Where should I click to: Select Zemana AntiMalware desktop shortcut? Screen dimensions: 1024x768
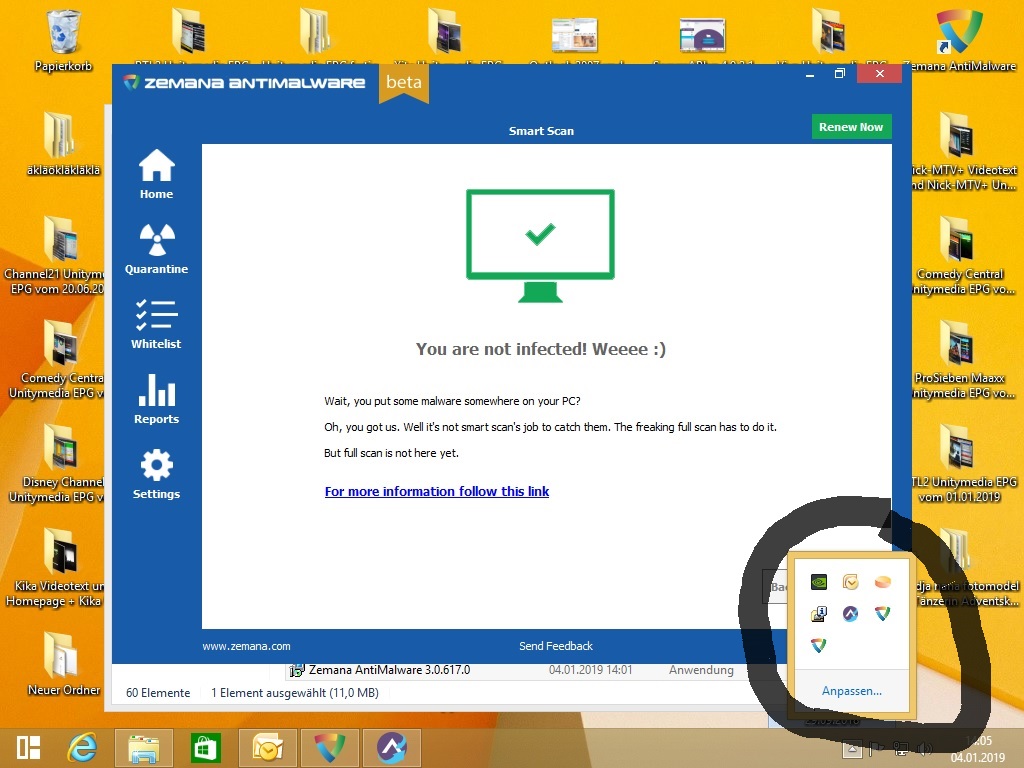(959, 40)
